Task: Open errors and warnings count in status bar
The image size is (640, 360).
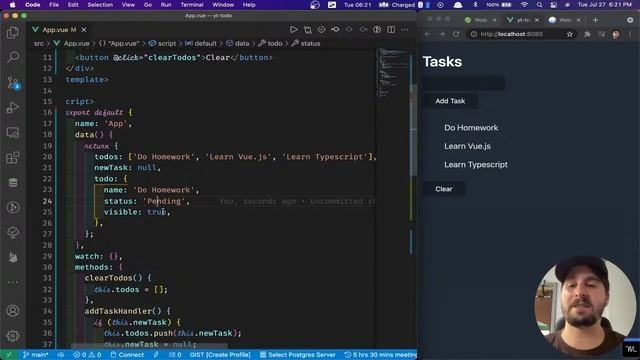Action: click(x=87, y=355)
